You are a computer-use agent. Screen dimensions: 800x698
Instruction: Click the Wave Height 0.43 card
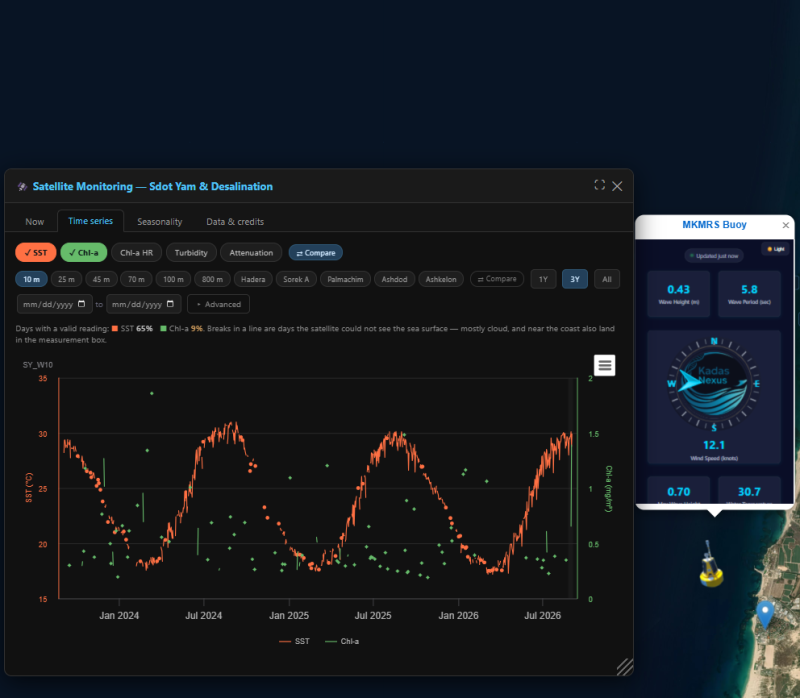pos(679,294)
